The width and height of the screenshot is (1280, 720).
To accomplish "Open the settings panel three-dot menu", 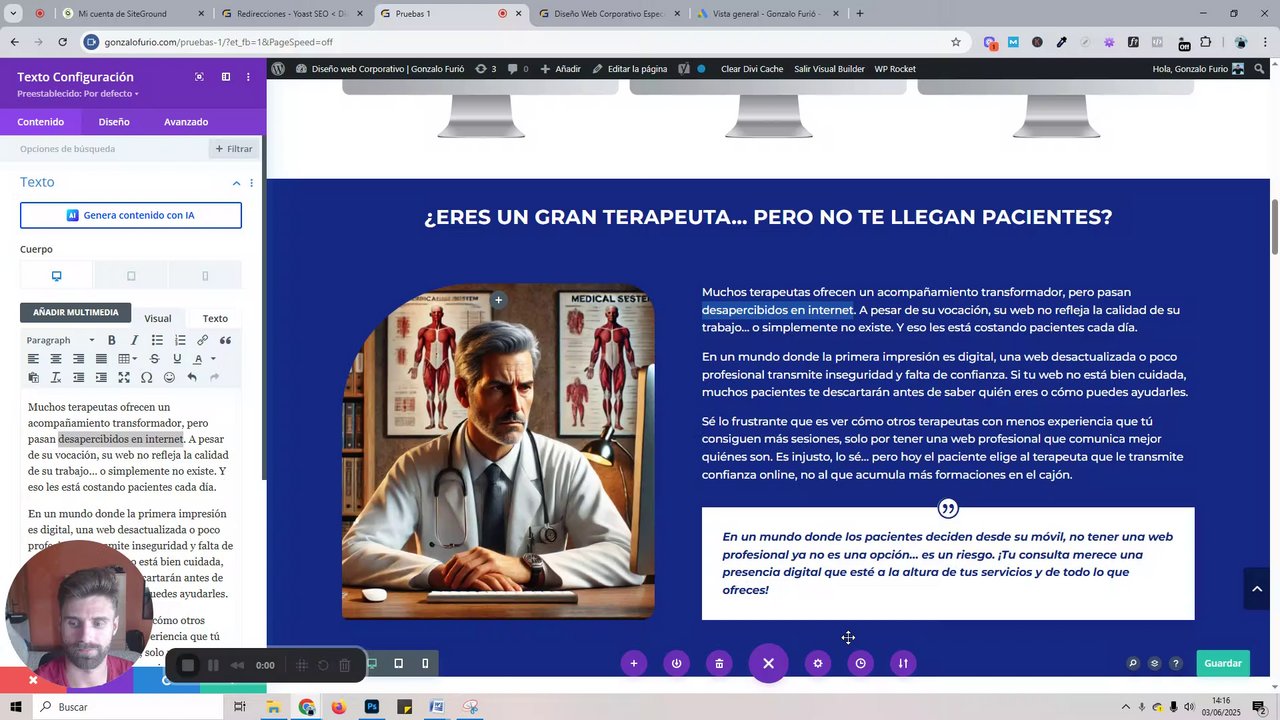I will [x=248, y=77].
